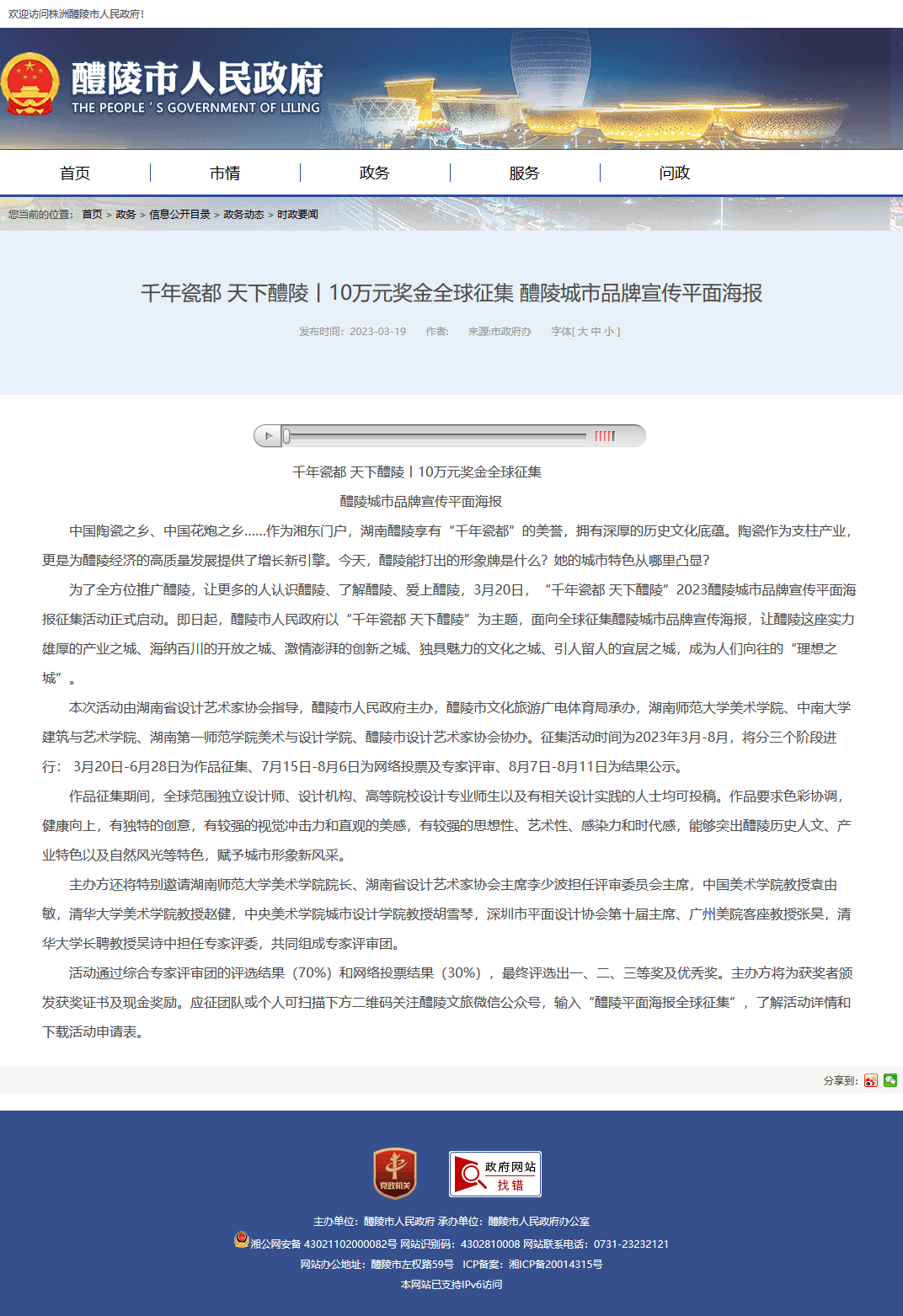Click the audio player seek slider
This screenshot has height=1316, width=903.
click(435, 436)
